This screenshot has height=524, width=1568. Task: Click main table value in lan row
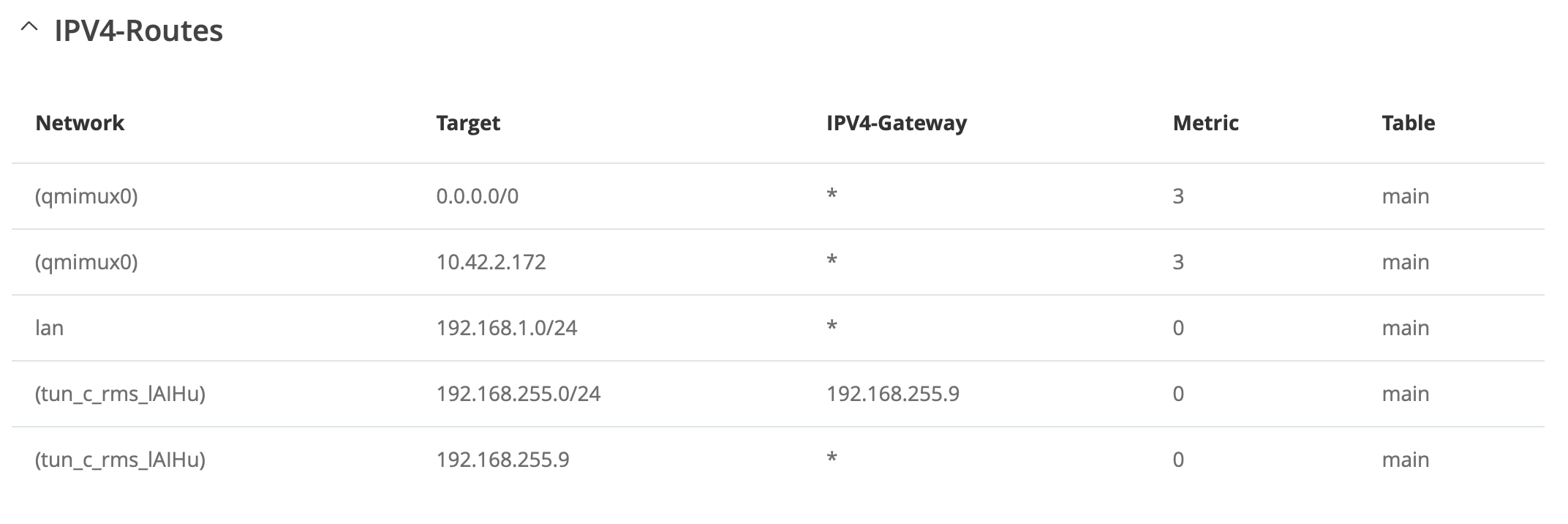point(1405,328)
